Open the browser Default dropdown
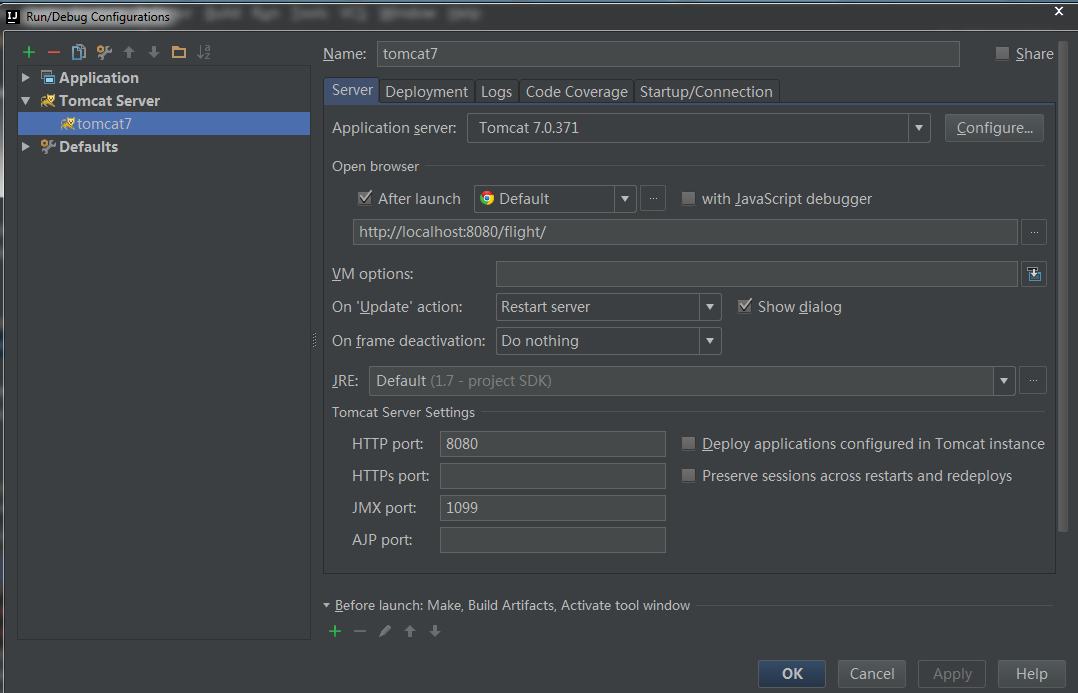The height and width of the screenshot is (693, 1078). (x=624, y=199)
